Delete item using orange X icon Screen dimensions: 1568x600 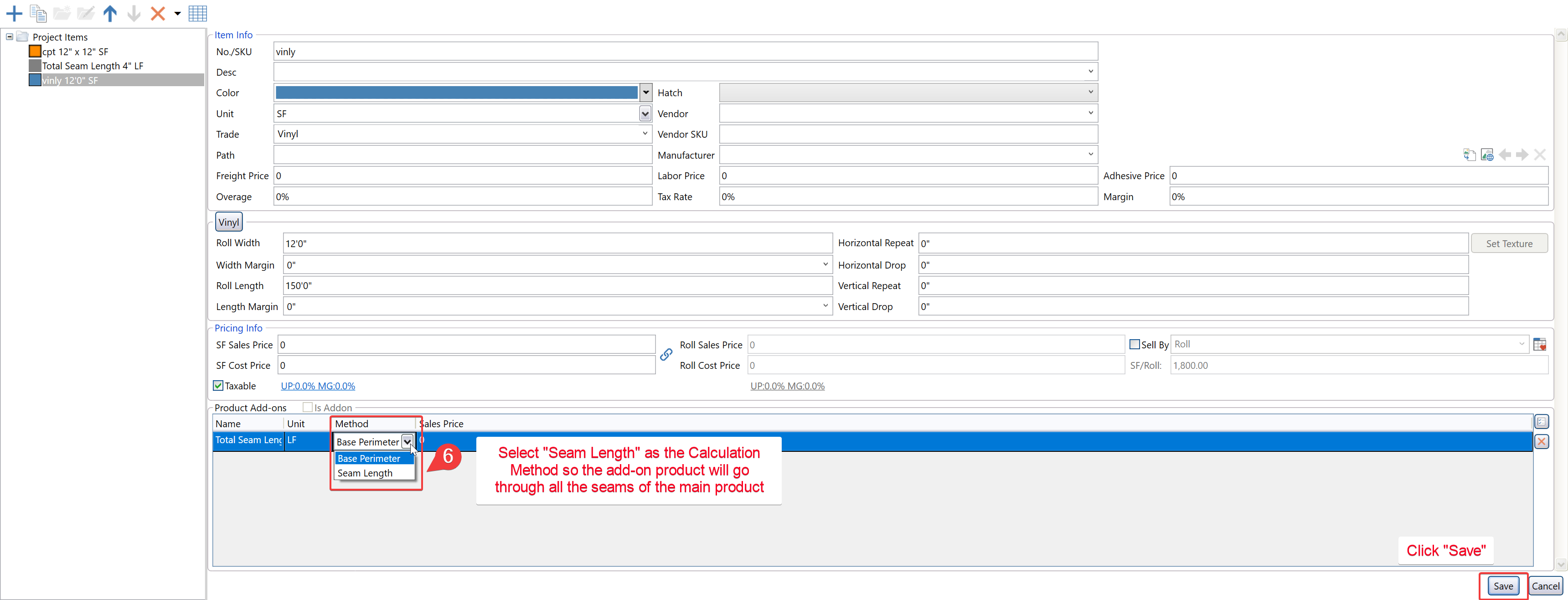tap(158, 13)
